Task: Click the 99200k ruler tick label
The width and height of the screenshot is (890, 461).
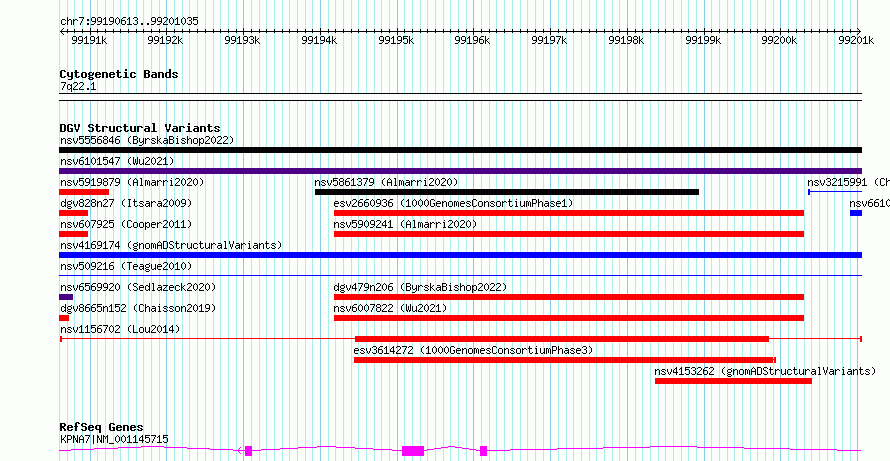Action: pos(780,40)
